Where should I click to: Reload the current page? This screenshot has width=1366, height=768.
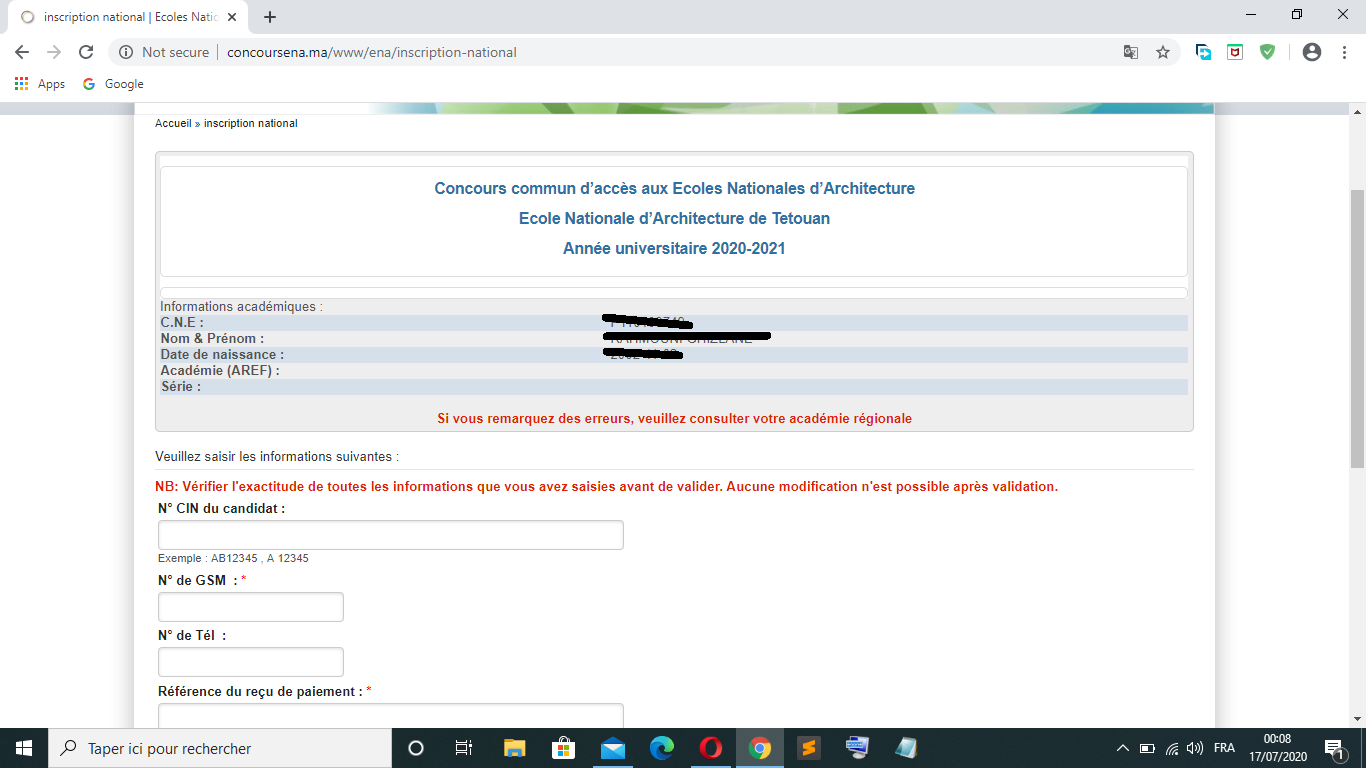(86, 52)
